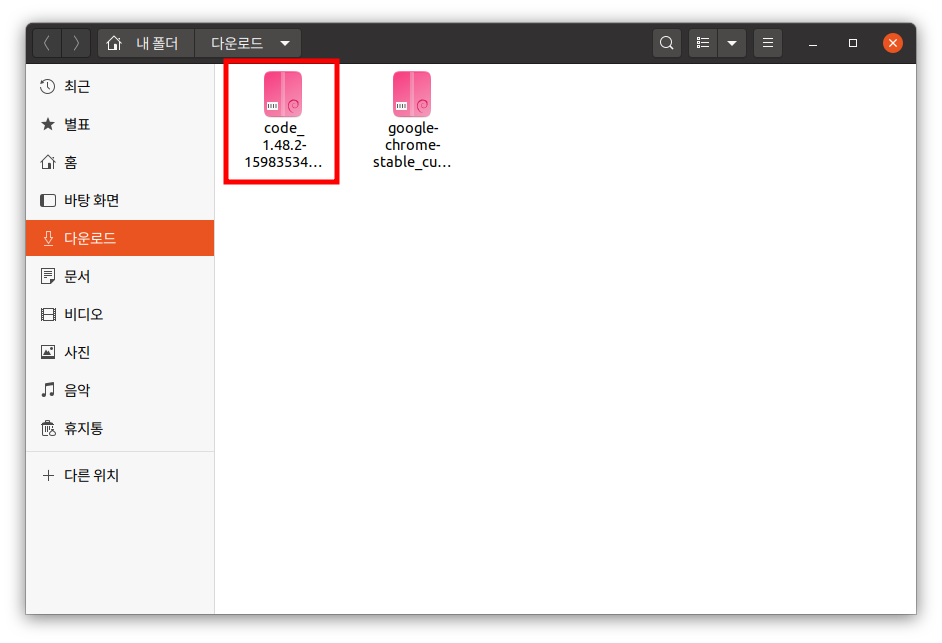Open 바탕 화면 in the sidebar
The width and height of the screenshot is (942, 643).
click(x=120, y=200)
